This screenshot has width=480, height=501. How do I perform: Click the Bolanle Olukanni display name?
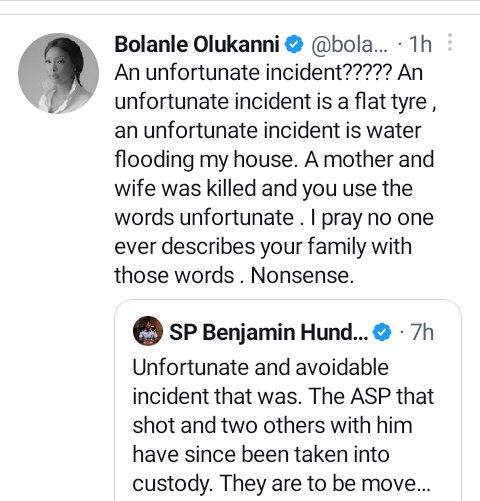tap(197, 44)
